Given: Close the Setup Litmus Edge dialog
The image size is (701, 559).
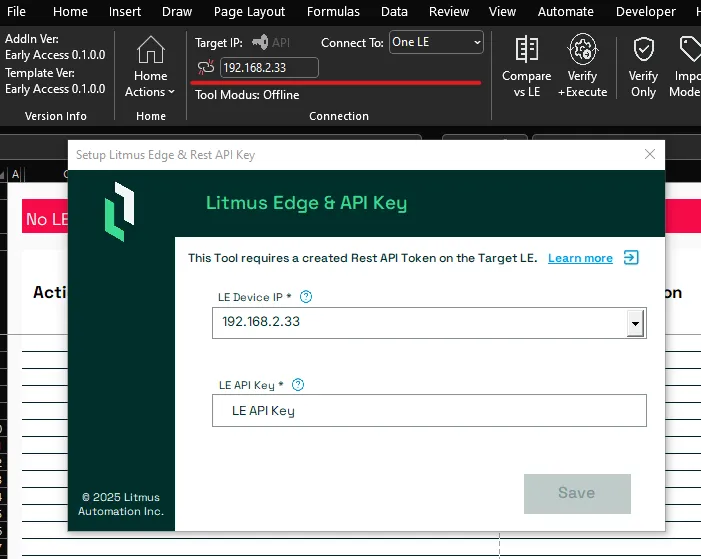Looking at the screenshot, I should point(650,154).
